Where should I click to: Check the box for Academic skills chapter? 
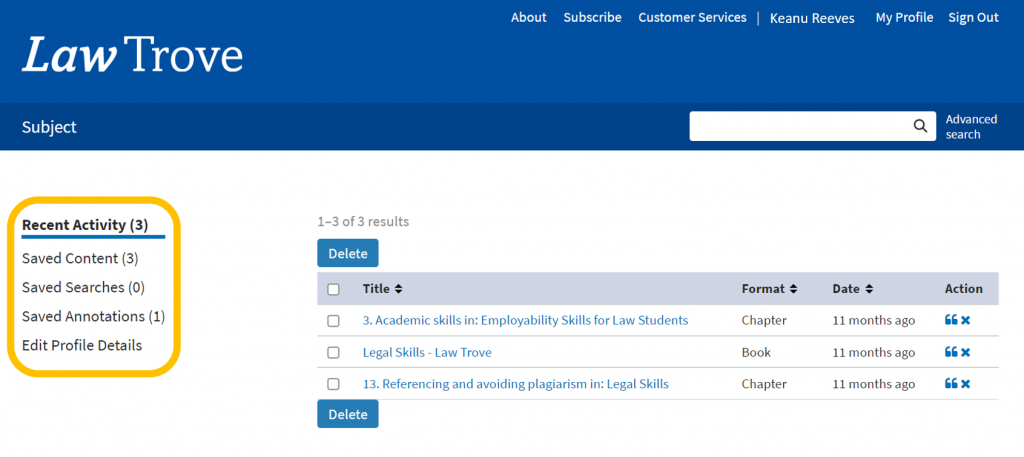tap(334, 321)
